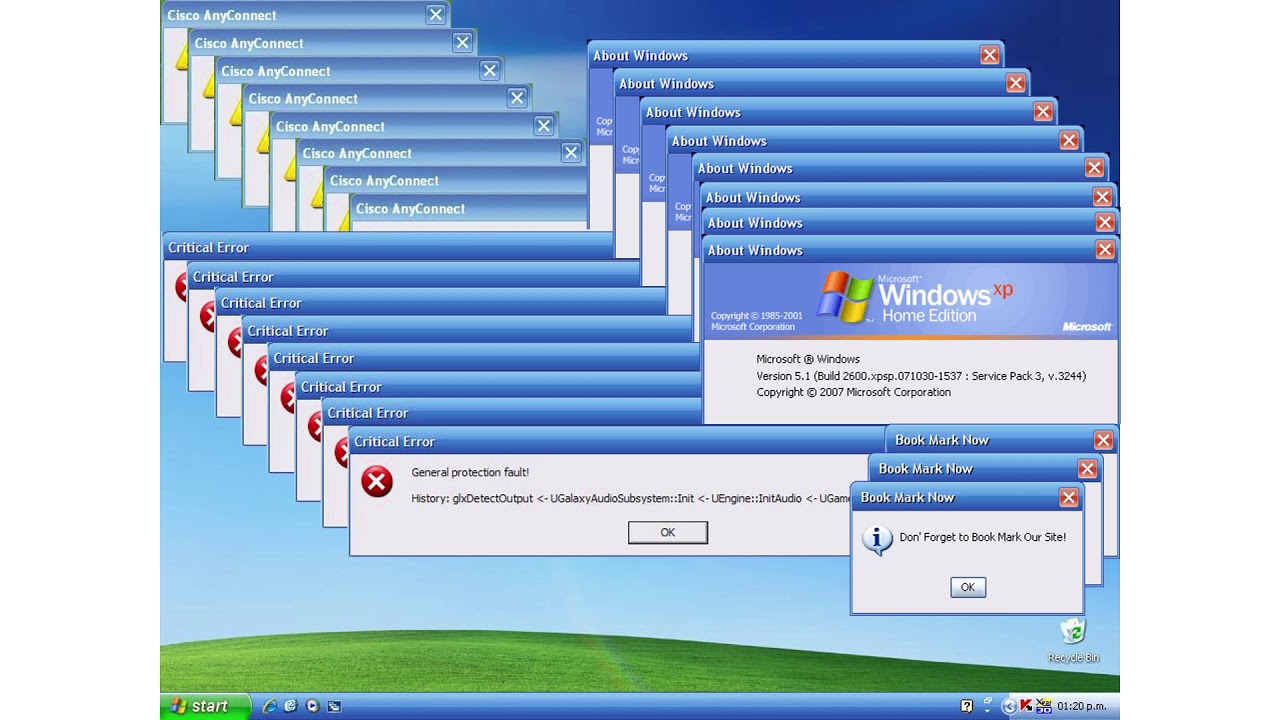Close the frontmost About Windows window

click(x=1105, y=250)
